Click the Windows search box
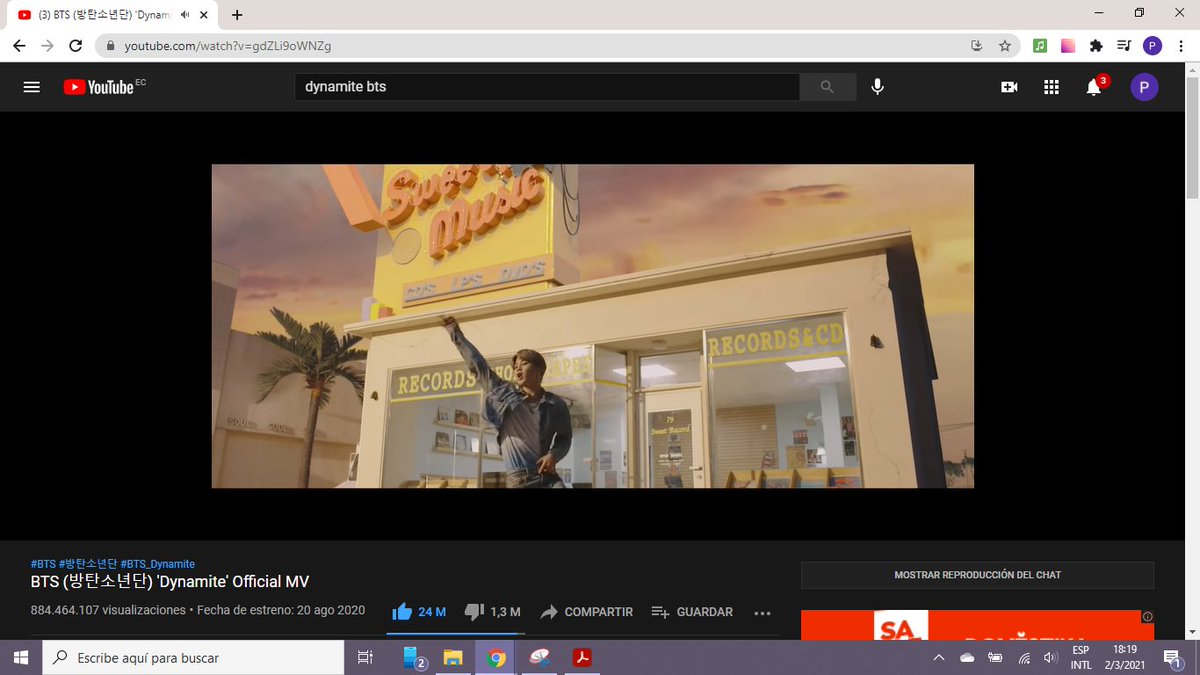 192,658
